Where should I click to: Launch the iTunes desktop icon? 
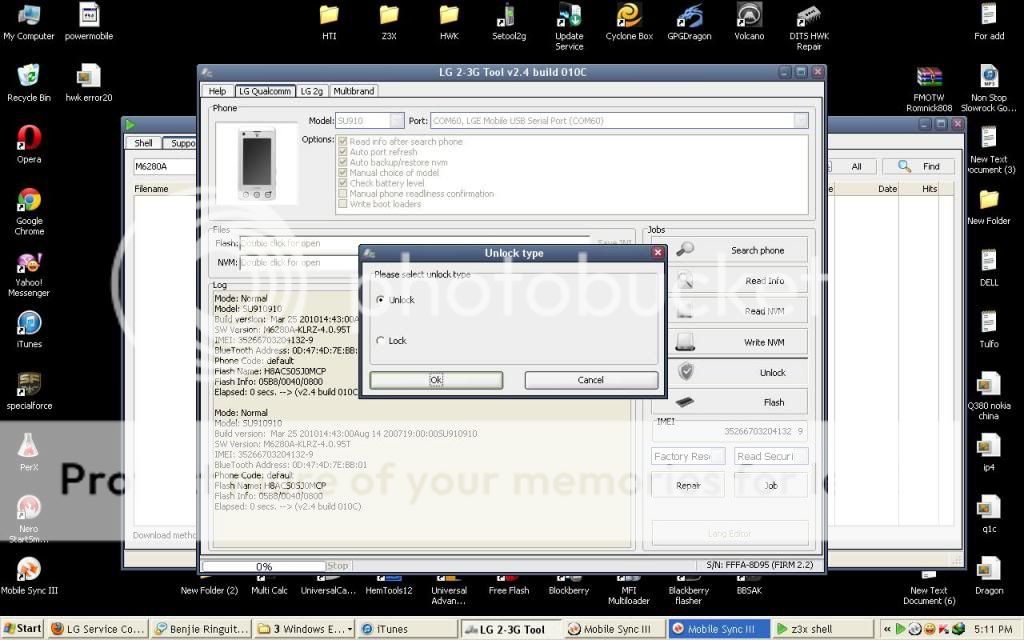29,330
